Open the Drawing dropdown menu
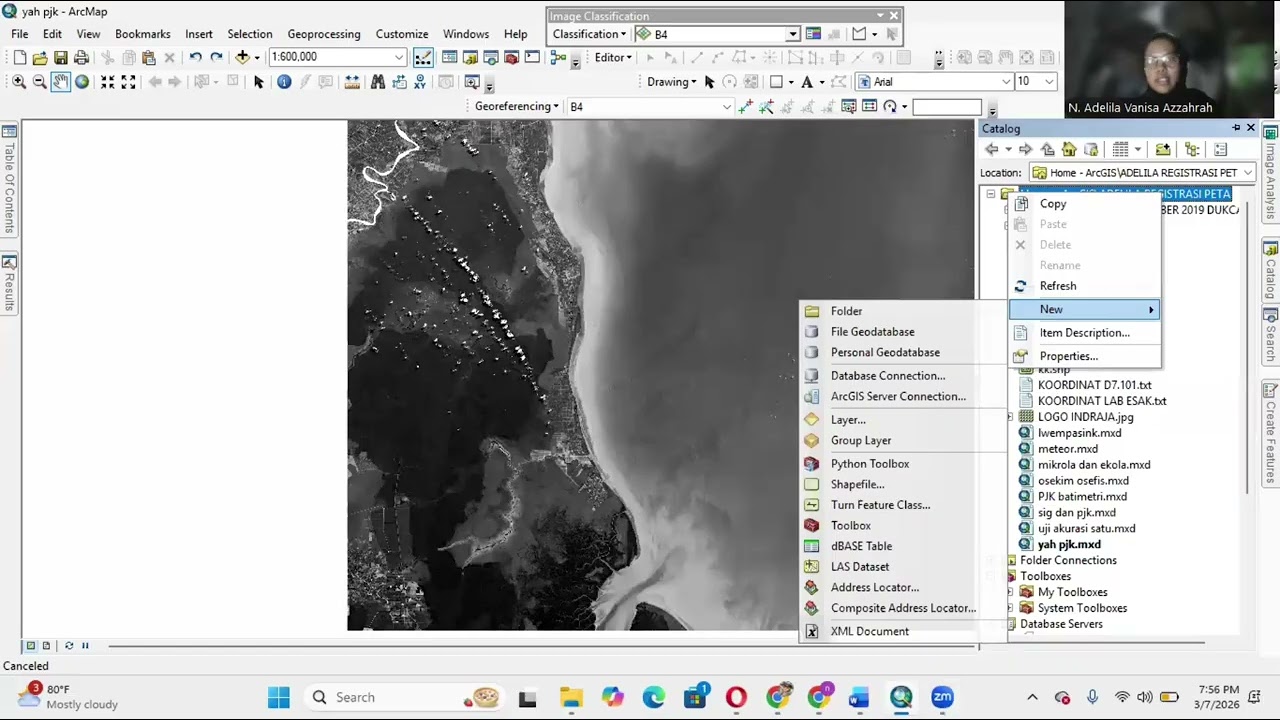This screenshot has width=1280, height=720. tap(672, 82)
